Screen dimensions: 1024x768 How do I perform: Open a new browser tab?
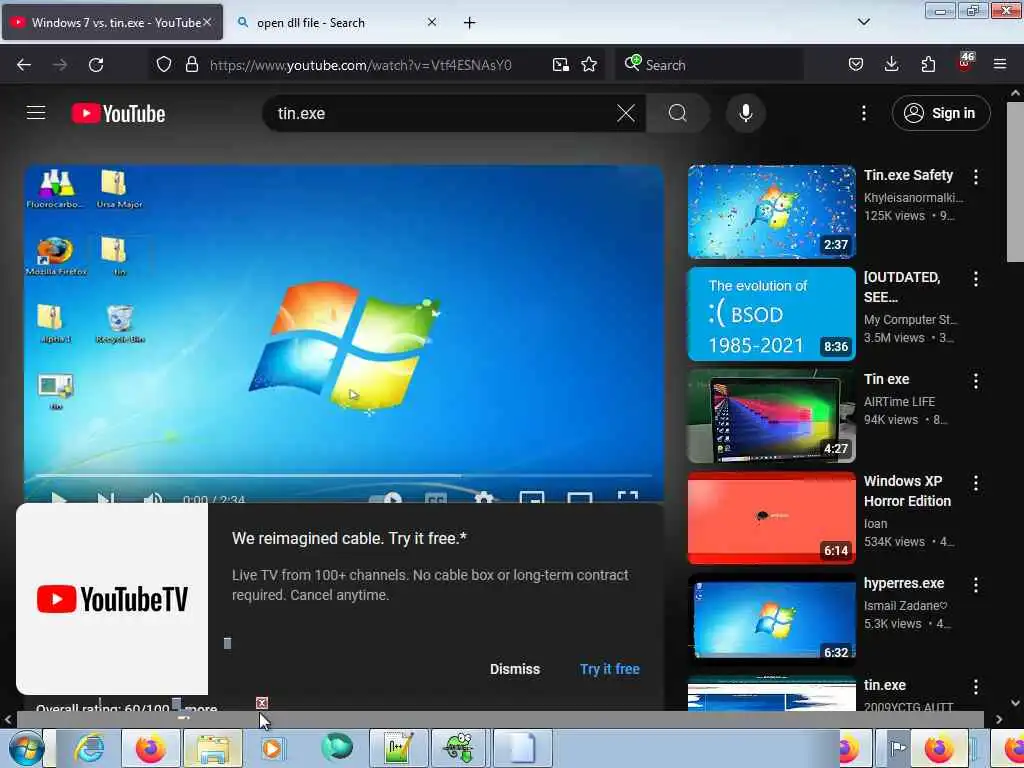(x=470, y=23)
